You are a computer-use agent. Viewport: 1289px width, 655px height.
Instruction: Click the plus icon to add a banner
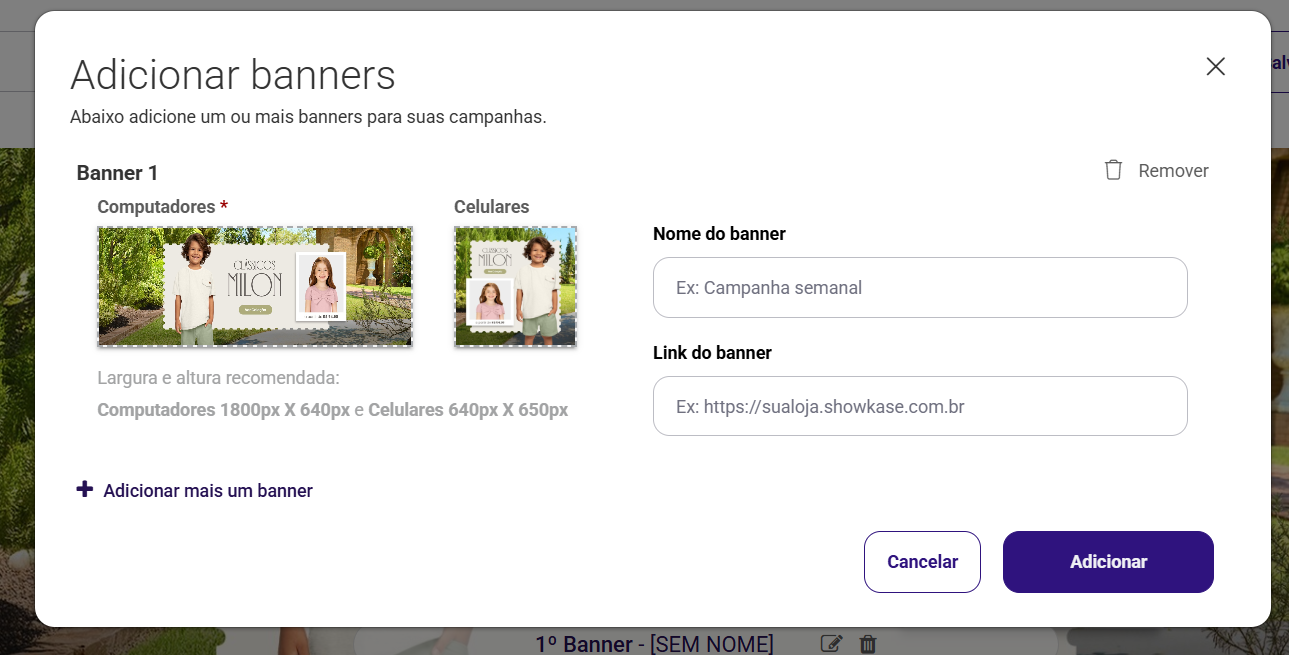point(85,489)
